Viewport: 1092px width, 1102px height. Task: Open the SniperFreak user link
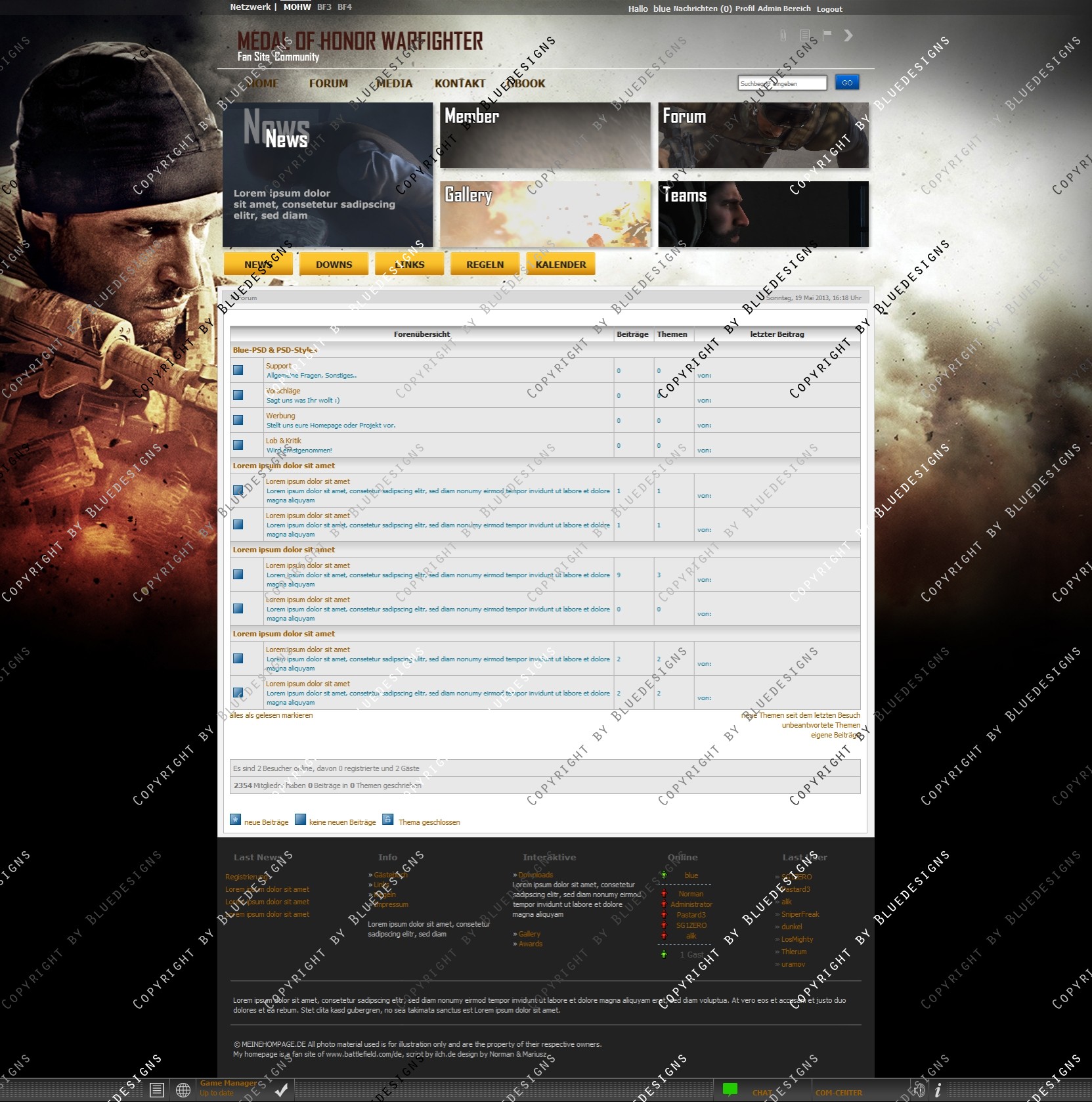click(x=800, y=914)
